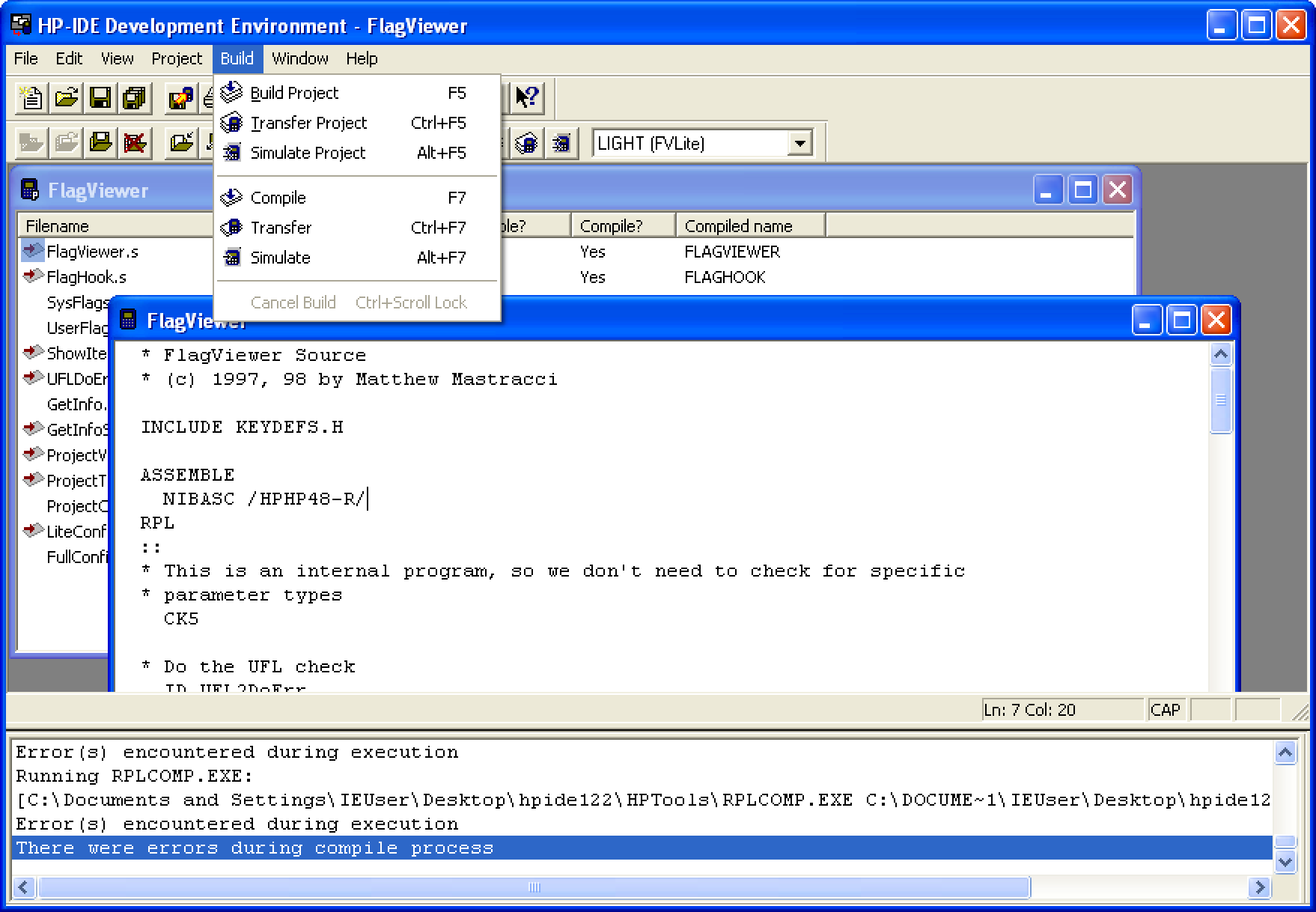Select the 'Running RPLCOMP.EXE:' output line
Image resolution: width=1316 pixels, height=912 pixels.
[135, 776]
